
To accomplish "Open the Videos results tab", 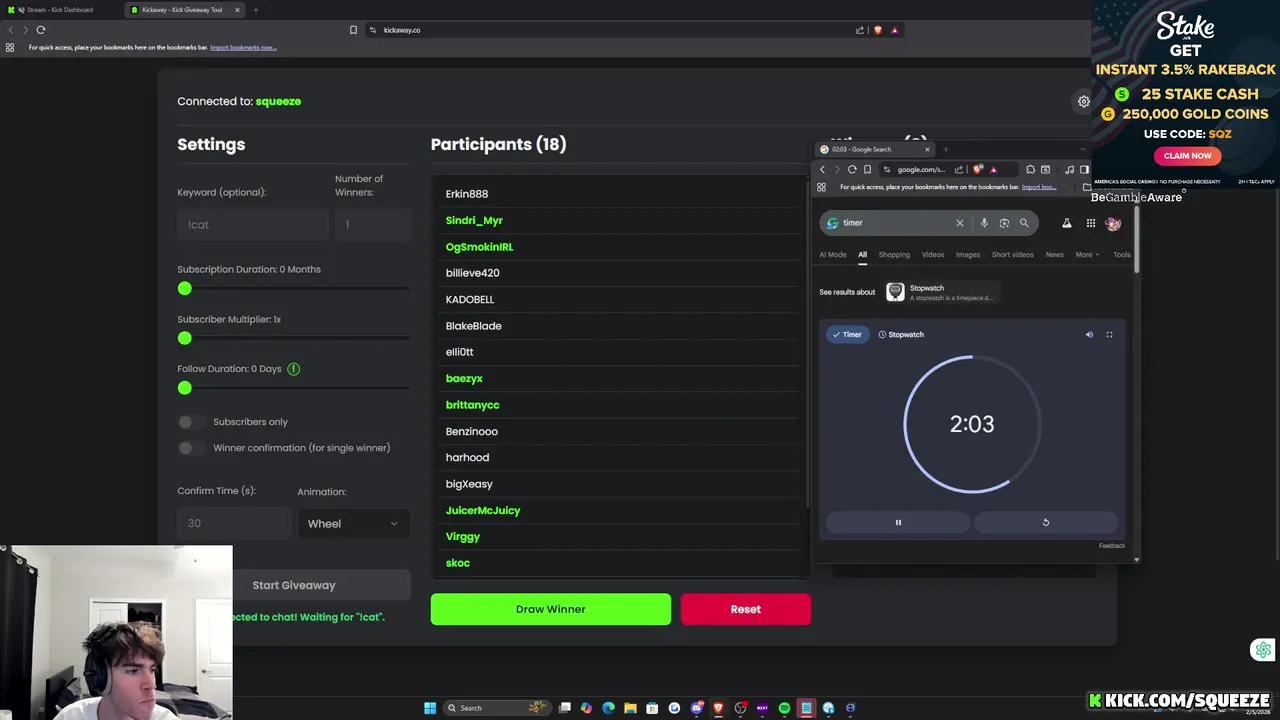I will (x=933, y=255).
